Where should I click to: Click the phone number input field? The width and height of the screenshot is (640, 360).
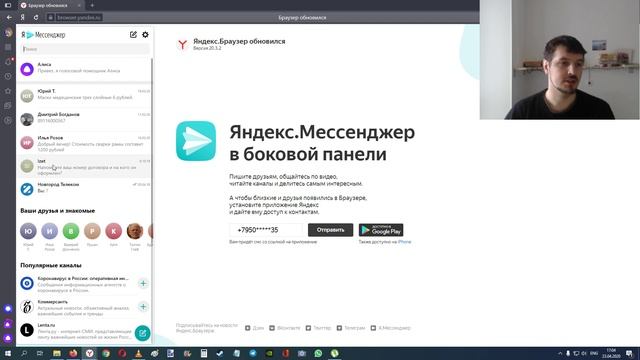click(267, 230)
